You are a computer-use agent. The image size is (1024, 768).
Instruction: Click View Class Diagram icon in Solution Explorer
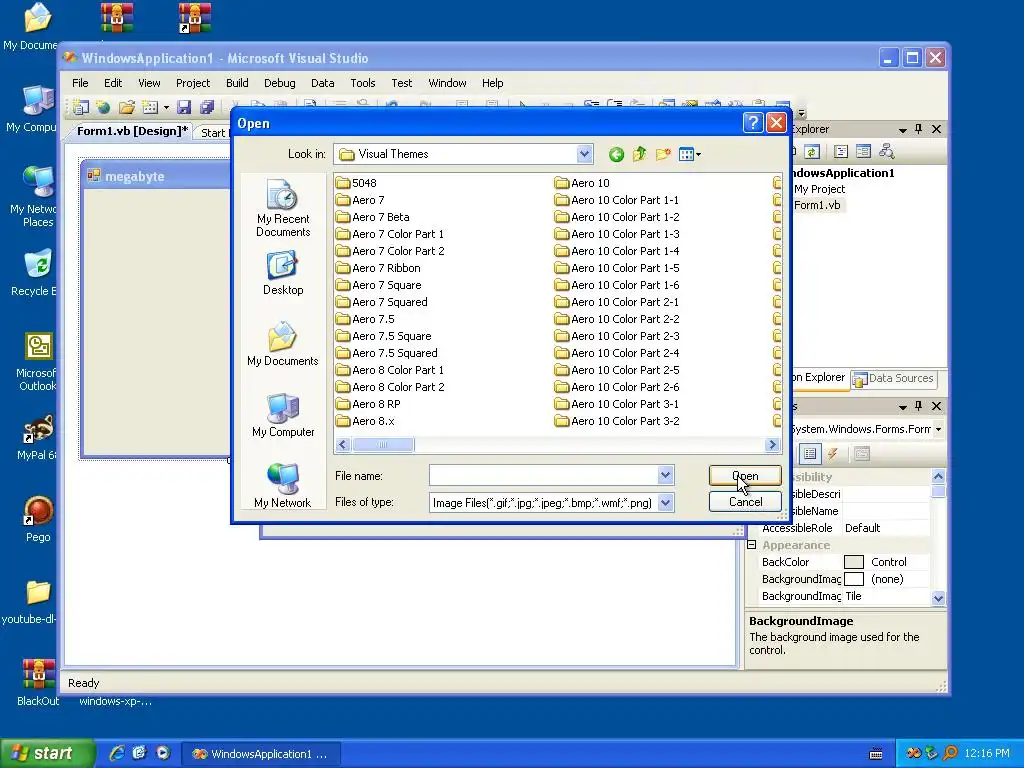click(x=886, y=152)
